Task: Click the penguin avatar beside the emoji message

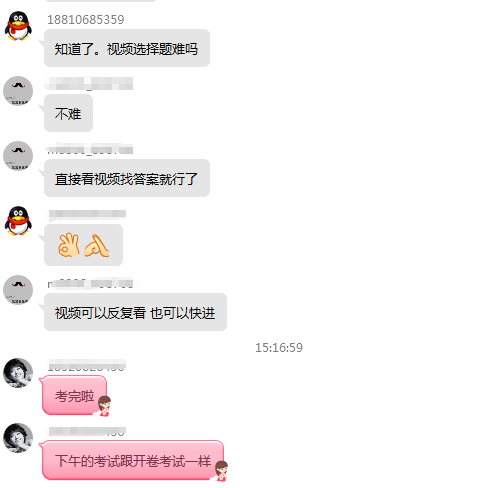Action: click(x=18, y=221)
